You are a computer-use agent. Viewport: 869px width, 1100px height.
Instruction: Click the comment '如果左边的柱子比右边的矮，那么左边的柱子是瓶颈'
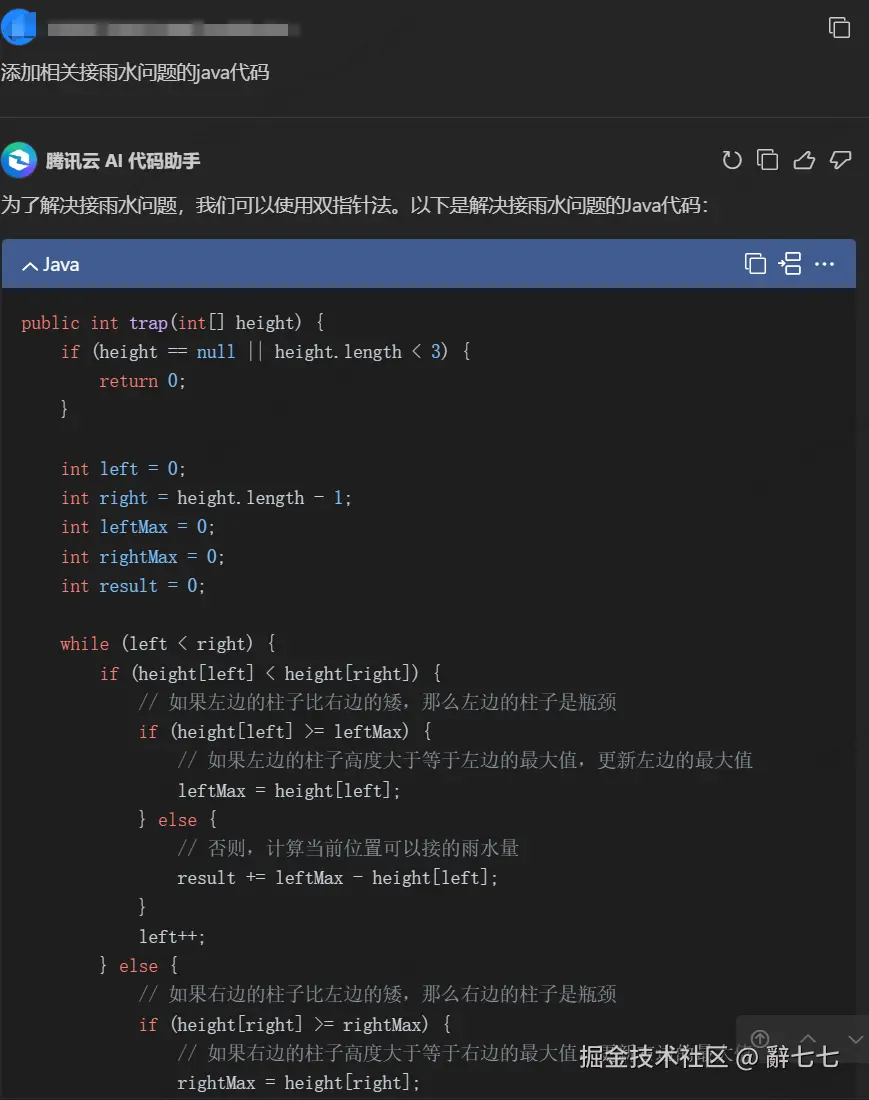[x=377, y=702]
